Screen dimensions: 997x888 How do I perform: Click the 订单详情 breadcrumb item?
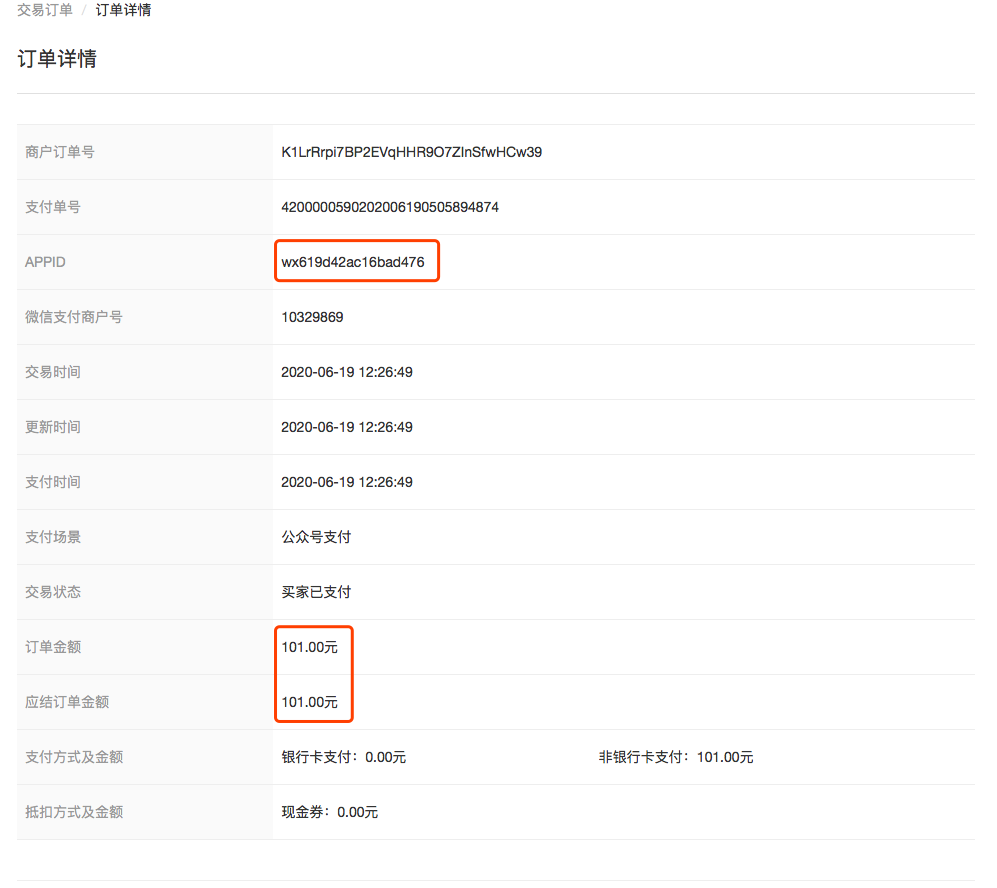click(123, 10)
